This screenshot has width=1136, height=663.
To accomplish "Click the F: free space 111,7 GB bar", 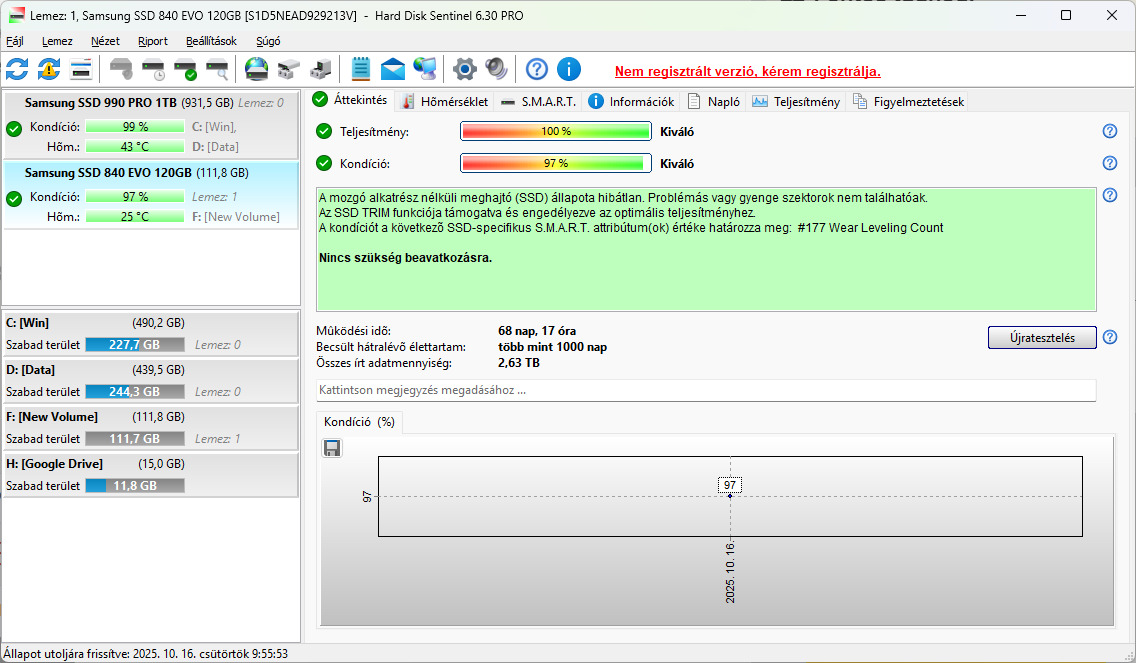I will (x=135, y=439).
